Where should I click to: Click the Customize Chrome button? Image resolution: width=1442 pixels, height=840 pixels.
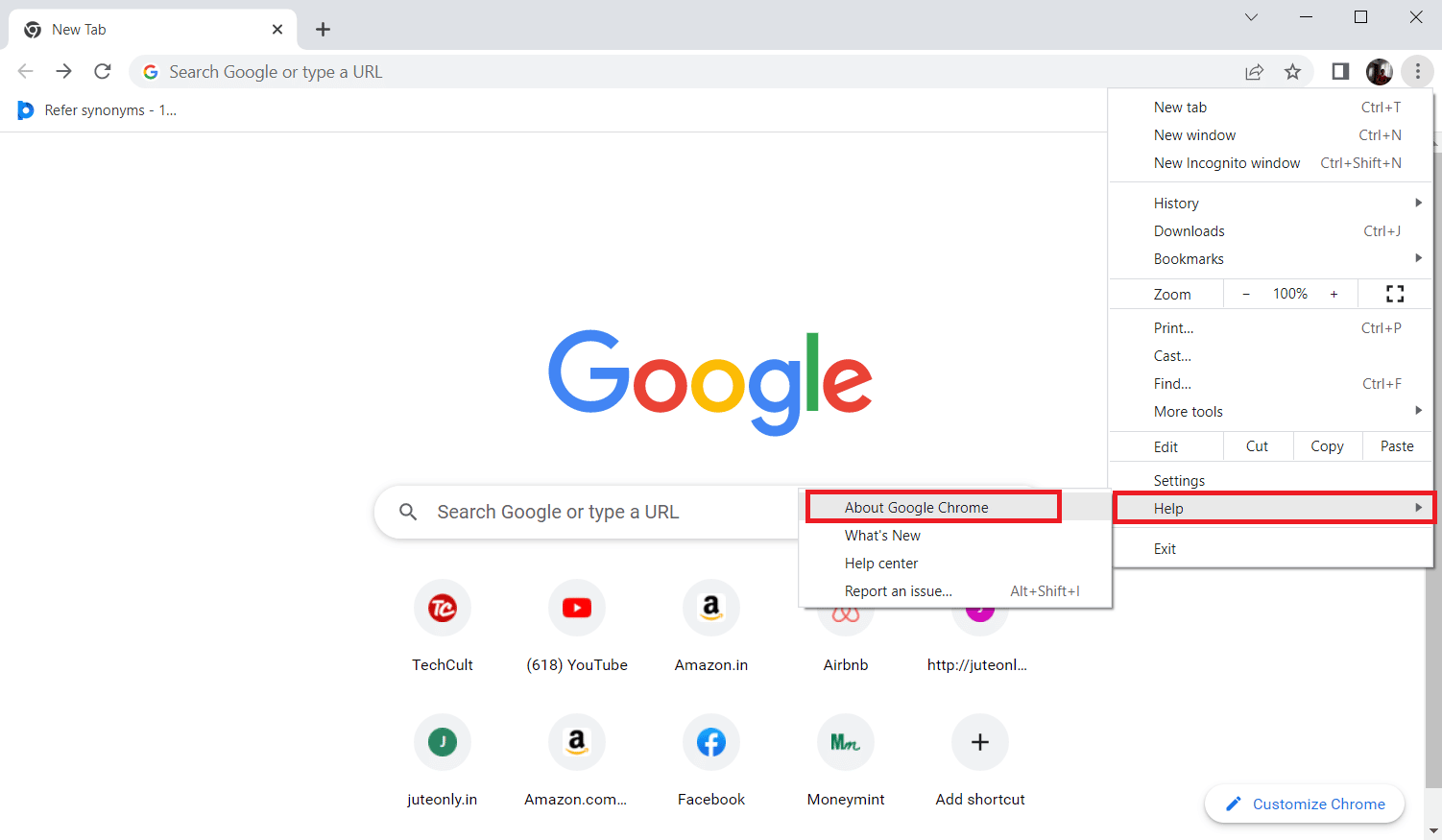1305,804
